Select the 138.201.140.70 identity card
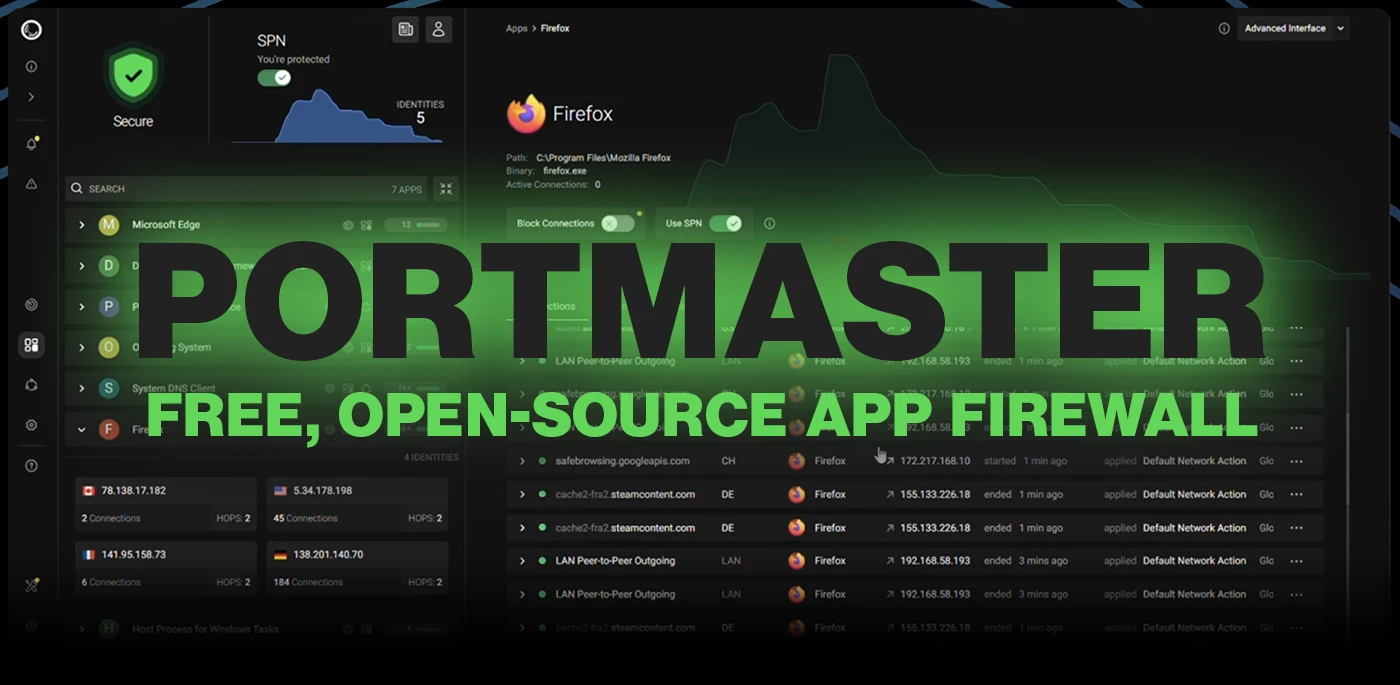The image size is (1400, 685). click(x=357, y=567)
